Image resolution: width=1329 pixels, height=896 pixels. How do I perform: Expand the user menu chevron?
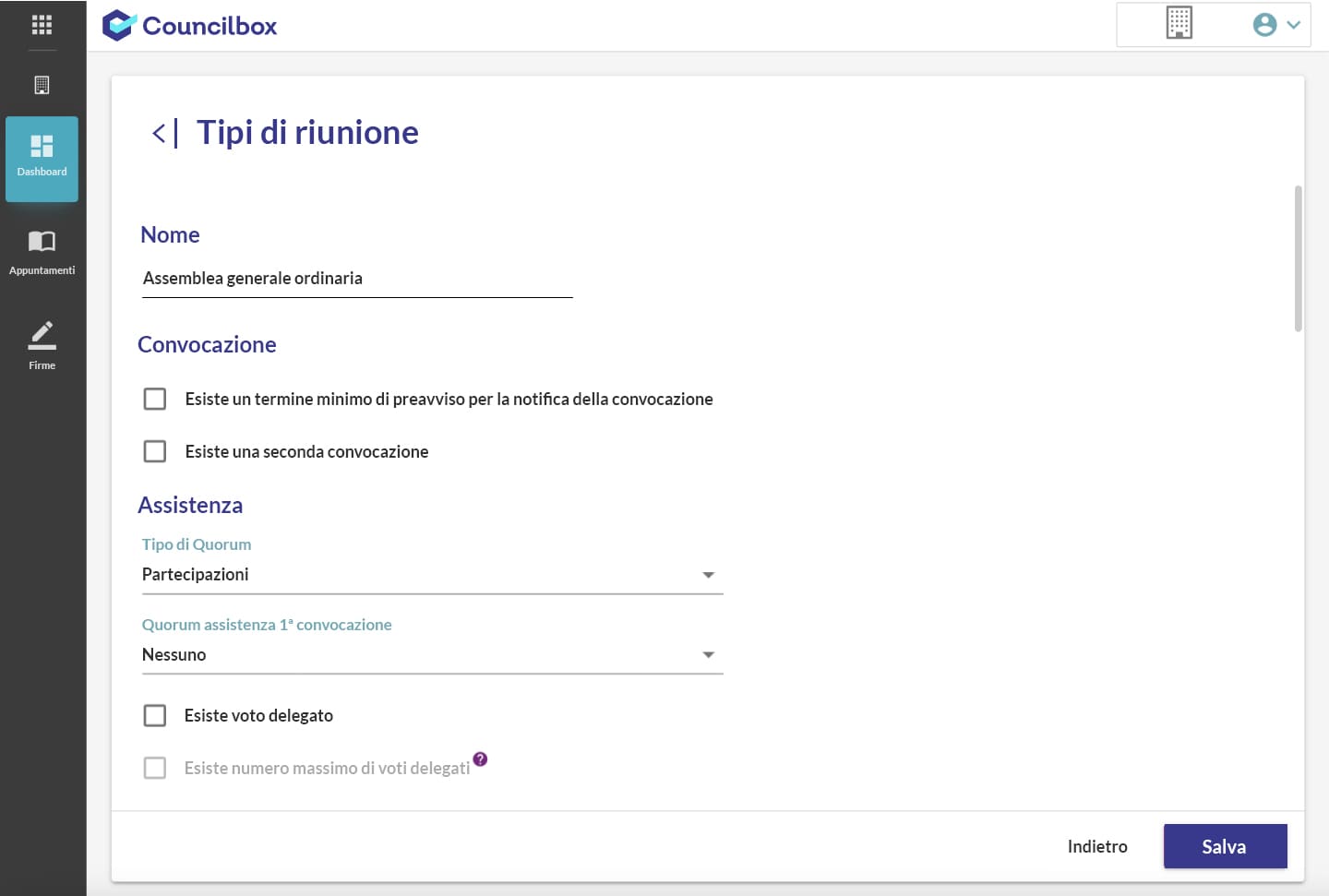1294,25
